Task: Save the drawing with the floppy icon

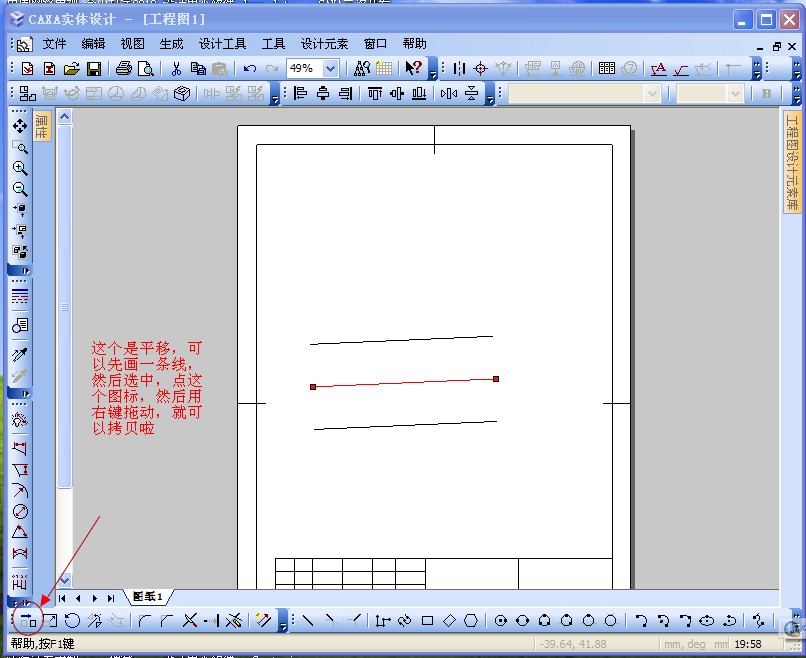Action: click(x=94, y=68)
